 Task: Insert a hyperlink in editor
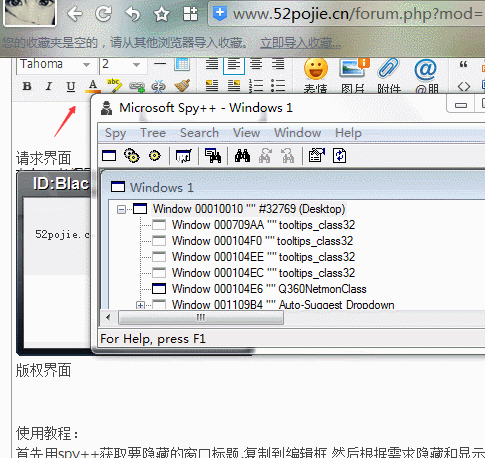[137, 87]
